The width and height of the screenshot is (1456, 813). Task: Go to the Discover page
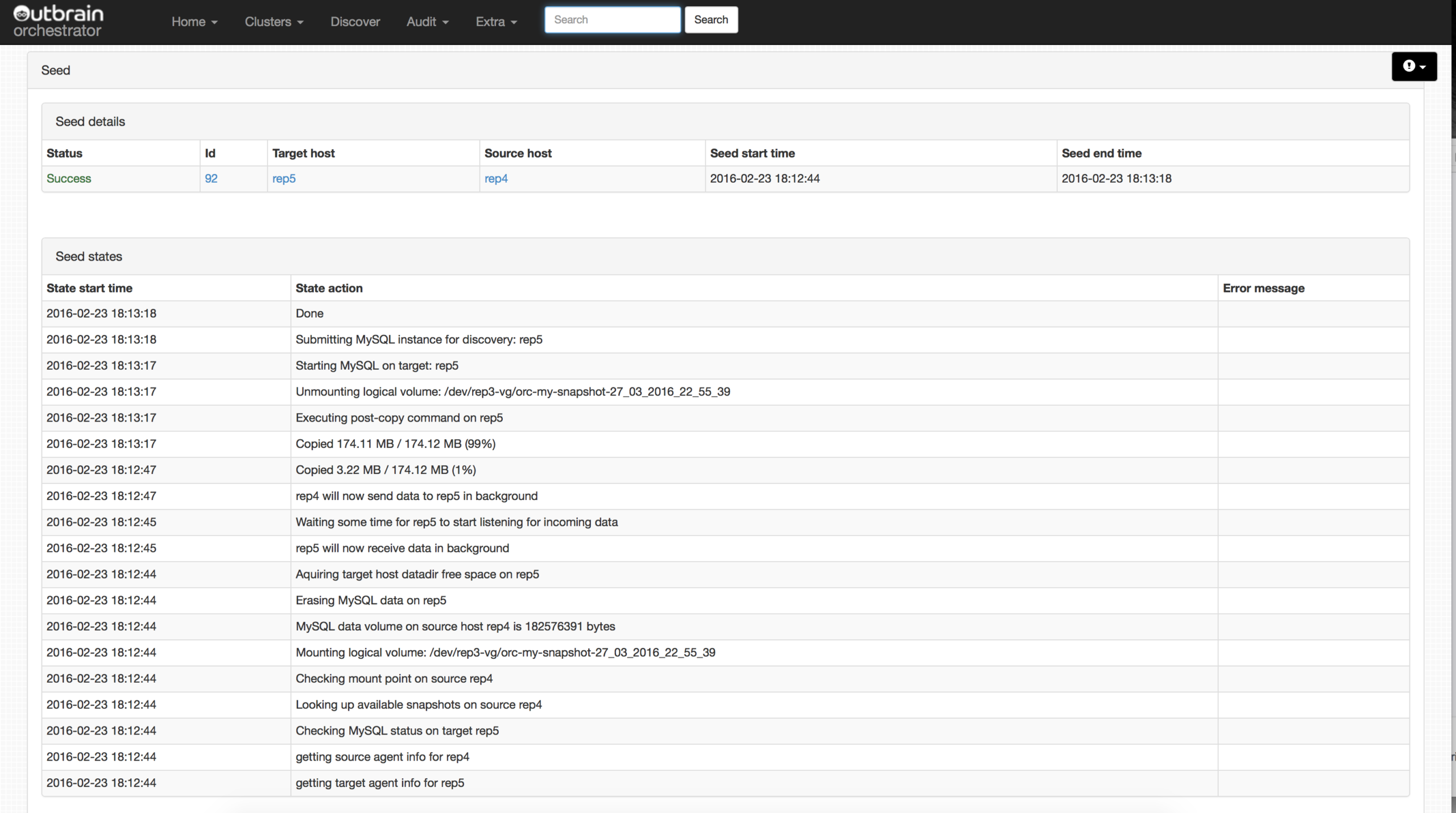[x=355, y=22]
